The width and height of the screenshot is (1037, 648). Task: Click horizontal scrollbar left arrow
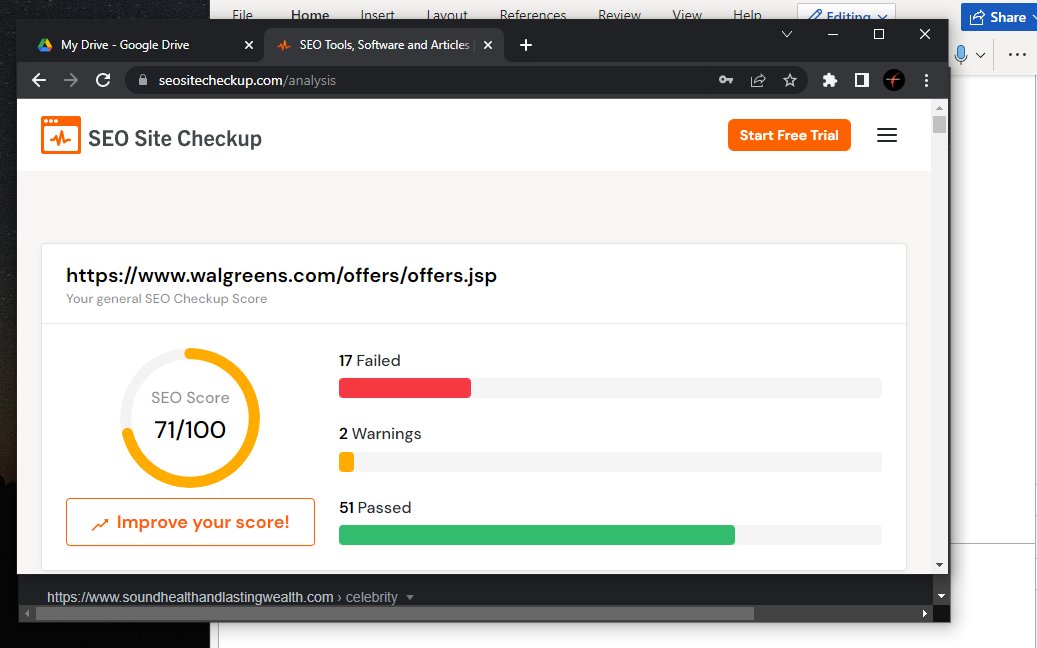(x=26, y=614)
